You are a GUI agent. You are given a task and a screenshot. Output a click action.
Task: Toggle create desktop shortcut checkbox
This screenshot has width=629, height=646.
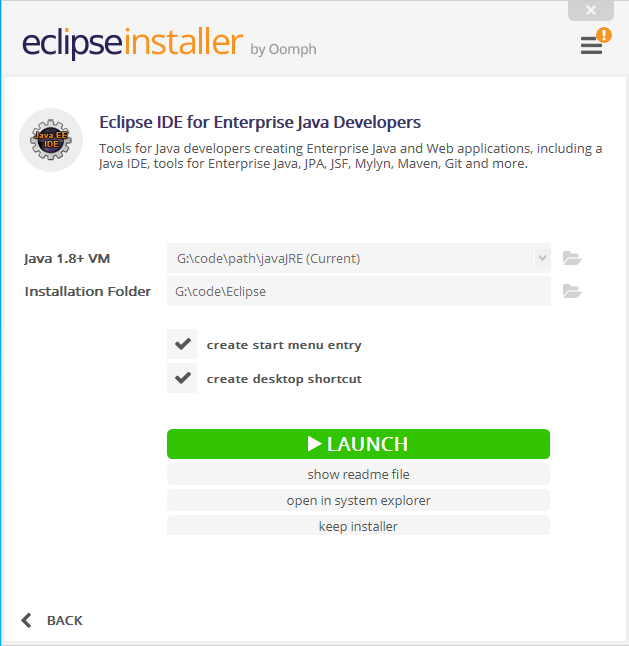pyautogui.click(x=182, y=378)
